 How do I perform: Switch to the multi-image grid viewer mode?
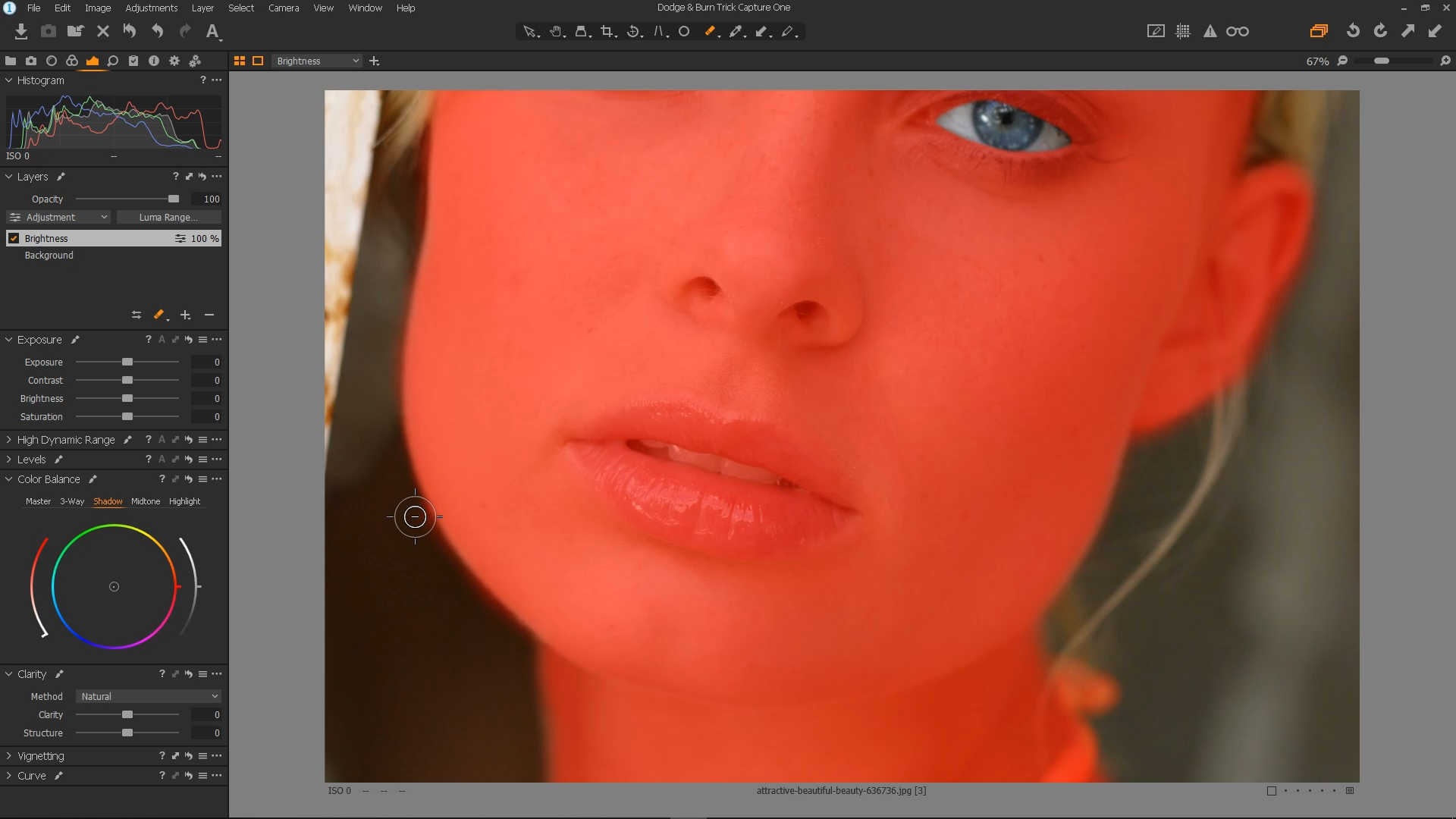[239, 61]
